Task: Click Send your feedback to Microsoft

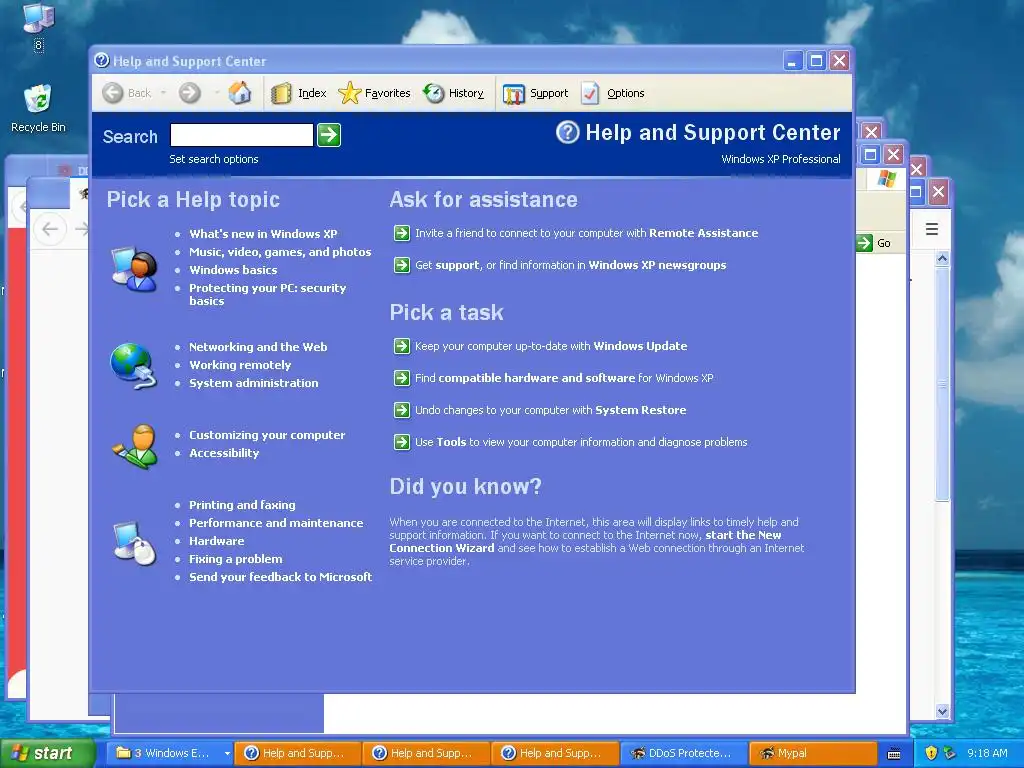Action: pyautogui.click(x=280, y=577)
